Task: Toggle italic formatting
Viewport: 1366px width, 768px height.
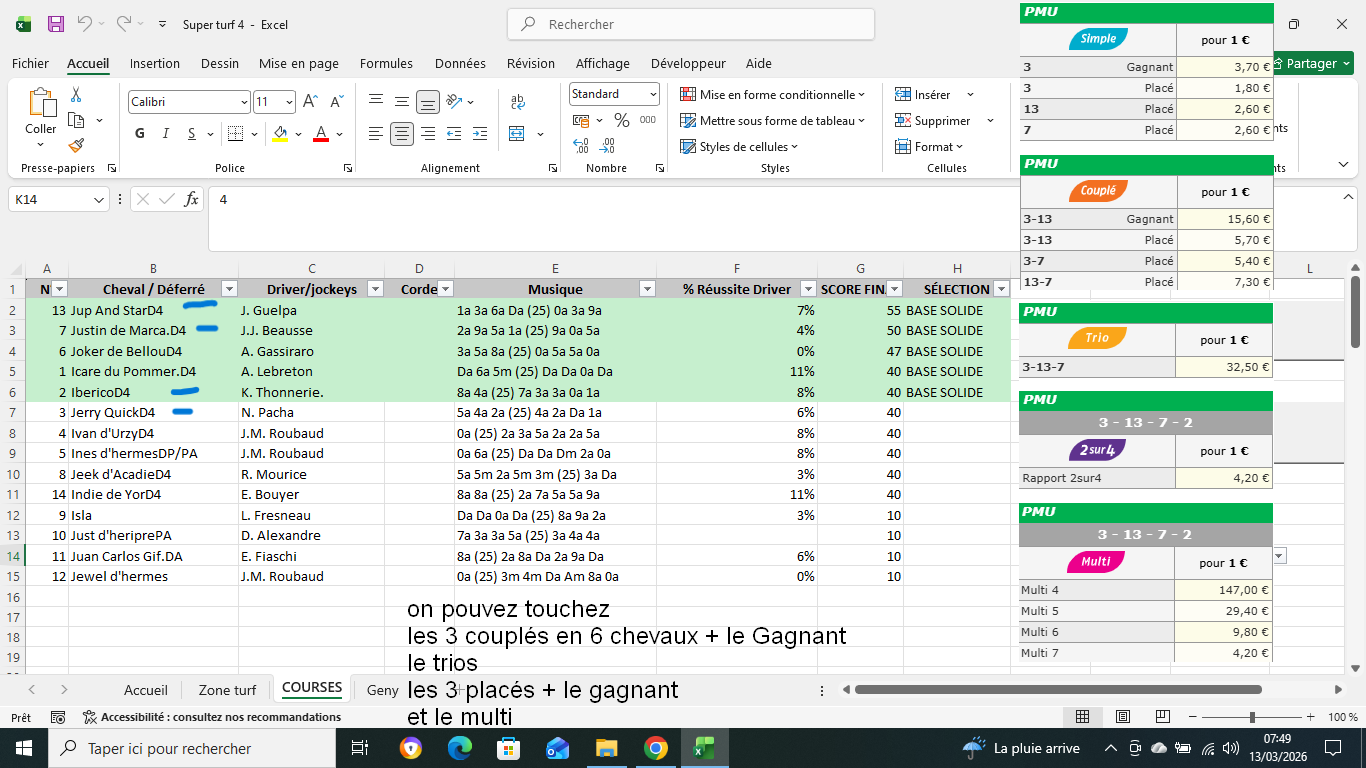Action: point(166,134)
